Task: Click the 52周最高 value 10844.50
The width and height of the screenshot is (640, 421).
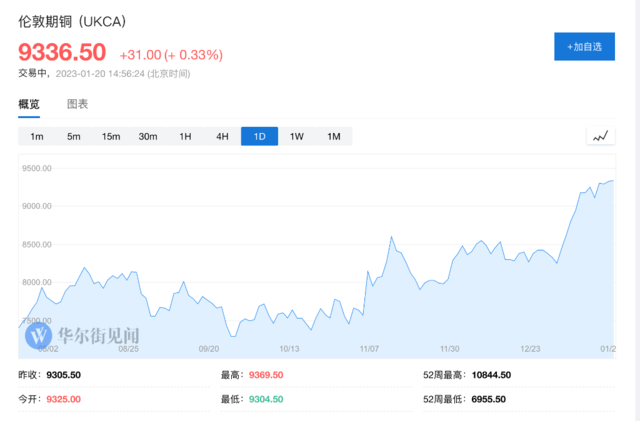Action: pos(491,375)
